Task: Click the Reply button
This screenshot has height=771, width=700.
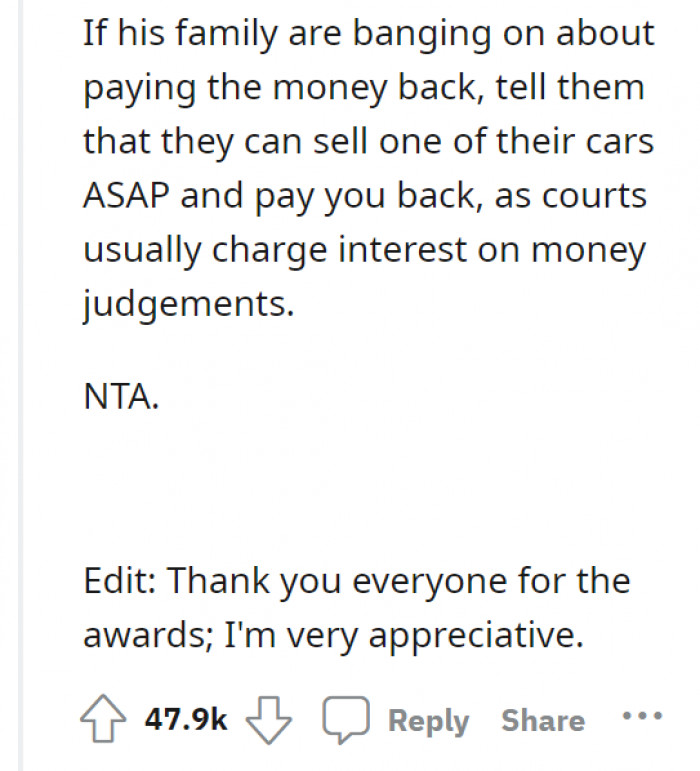Action: pyautogui.click(x=428, y=721)
